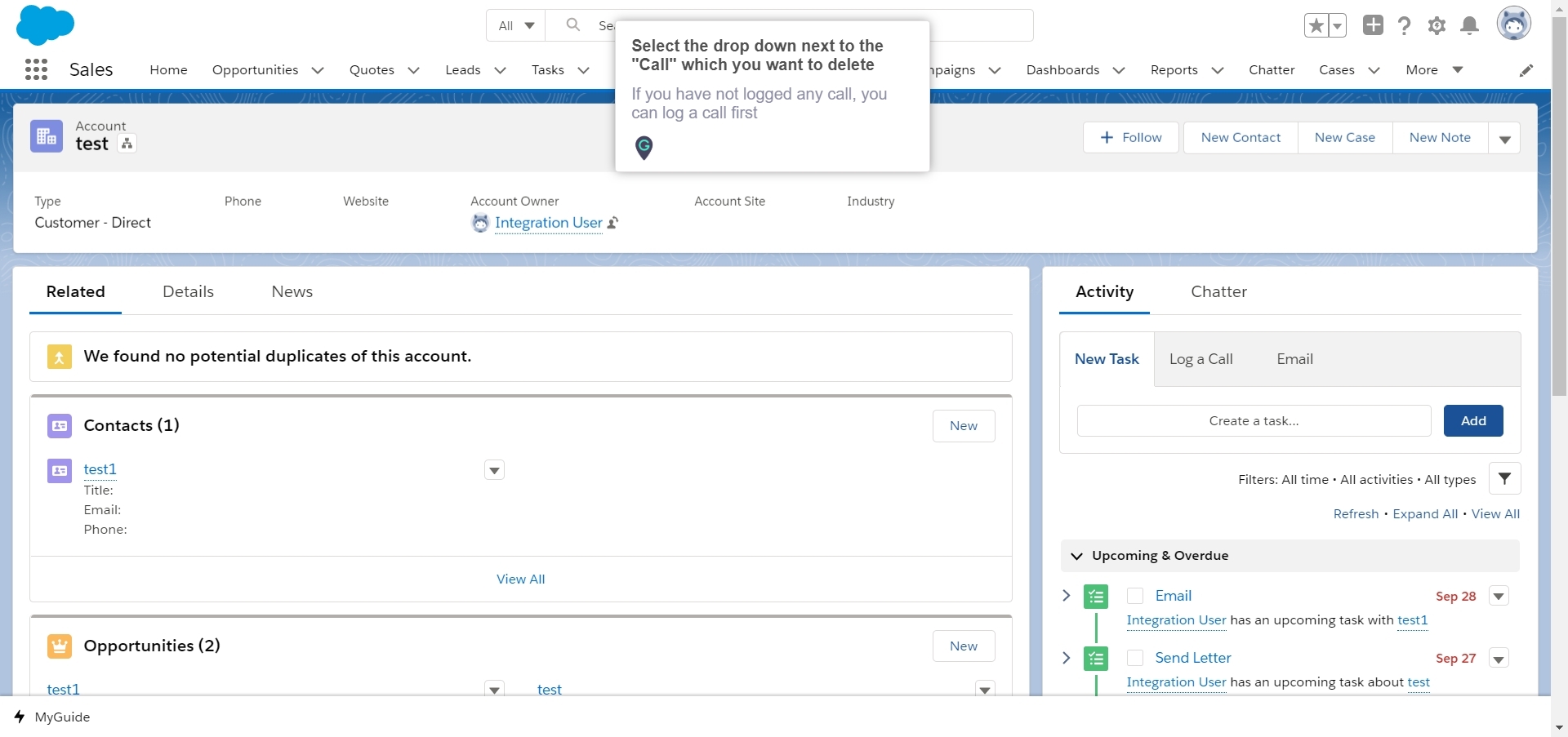1568x737 pixels.
Task: Open the favorites list dropdown arrow
Action: (x=1337, y=26)
